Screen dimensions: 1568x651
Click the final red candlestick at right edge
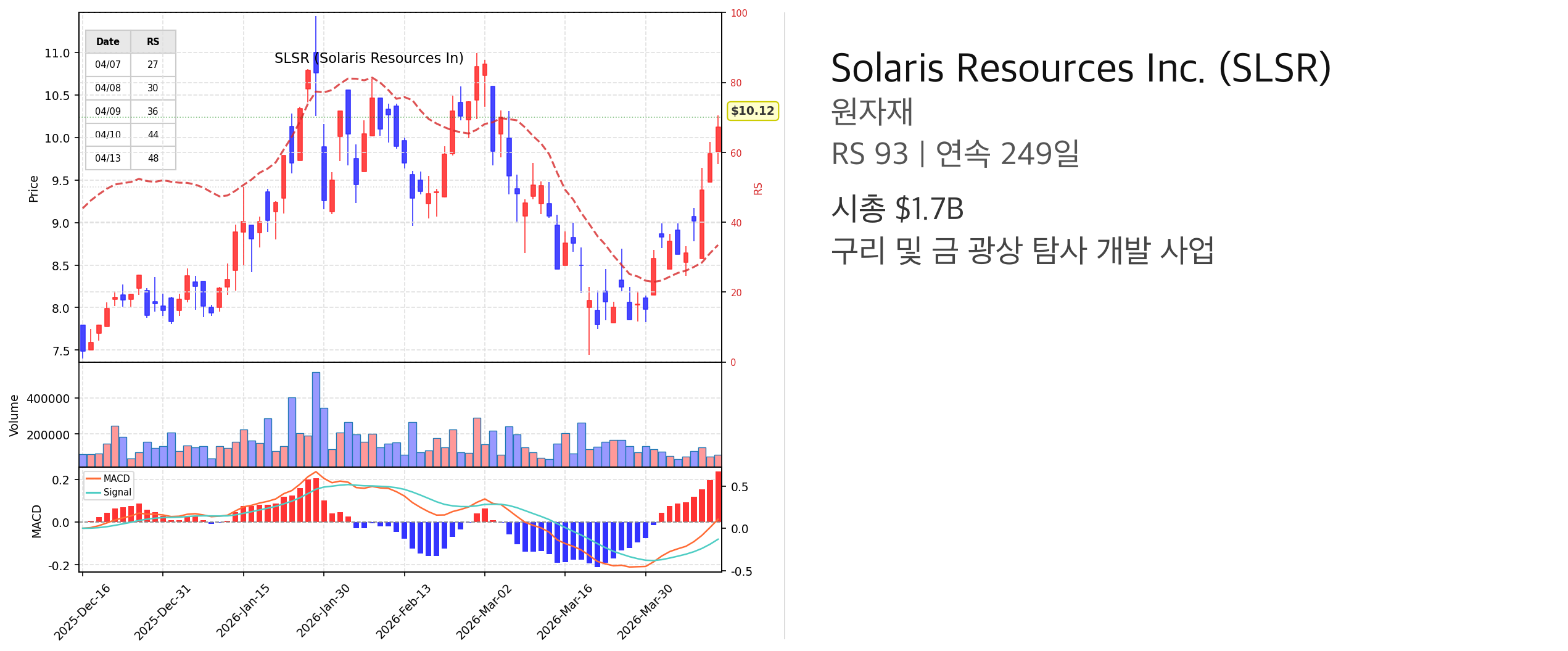point(718,139)
